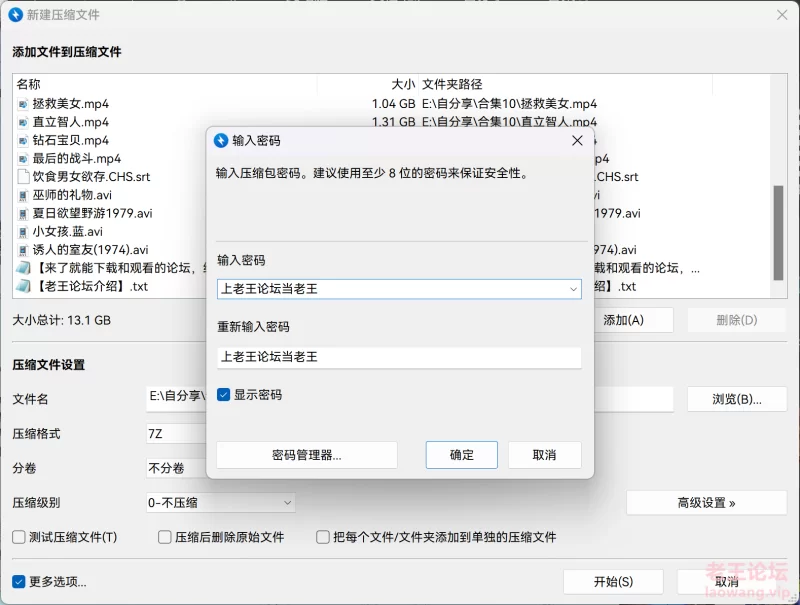Click the 删除(D) button

(737, 320)
